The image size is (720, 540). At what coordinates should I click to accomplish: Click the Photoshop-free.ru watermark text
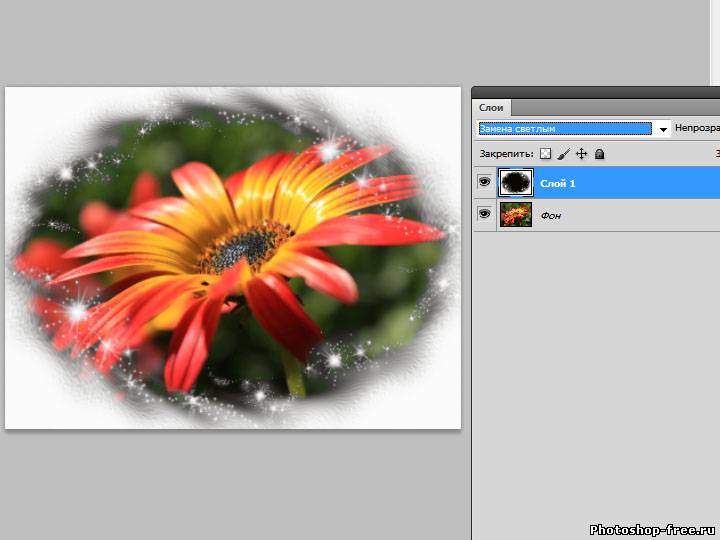pyautogui.click(x=652, y=529)
